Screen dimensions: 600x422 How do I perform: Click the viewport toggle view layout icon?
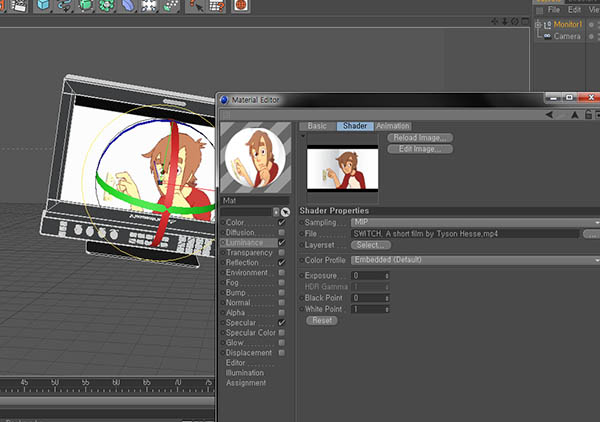point(525,21)
